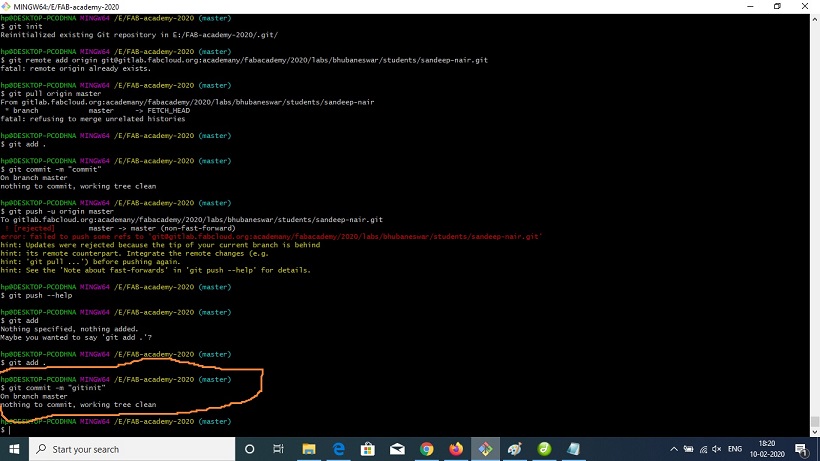Image resolution: width=820 pixels, height=461 pixels.
Task: Launch Microsoft Edge from the taskbar
Action: coord(338,449)
